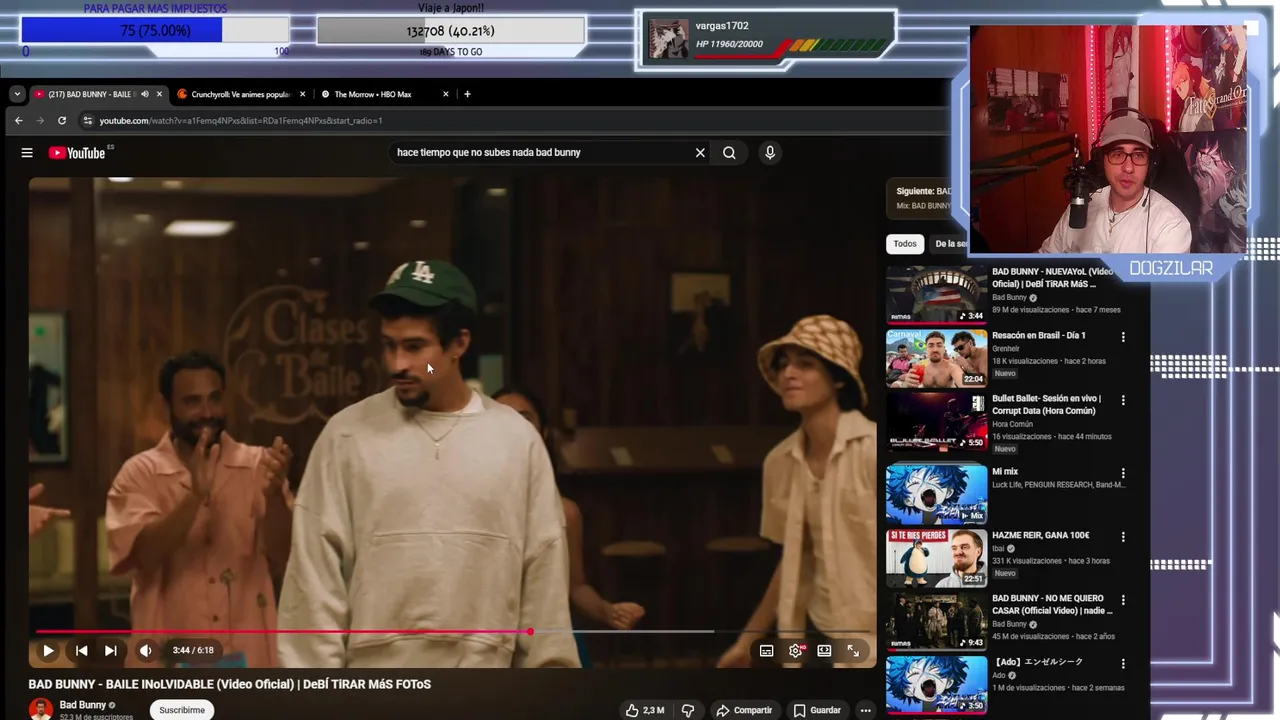The height and width of the screenshot is (720, 1280).
Task: Go forward in browser
Action: point(40,120)
